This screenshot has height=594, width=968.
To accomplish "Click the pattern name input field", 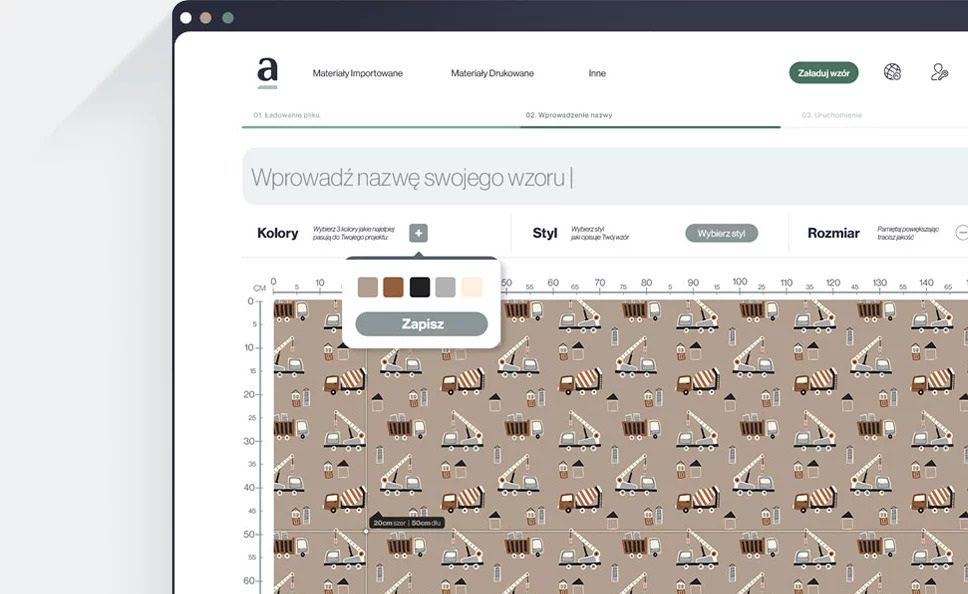I will 600,178.
